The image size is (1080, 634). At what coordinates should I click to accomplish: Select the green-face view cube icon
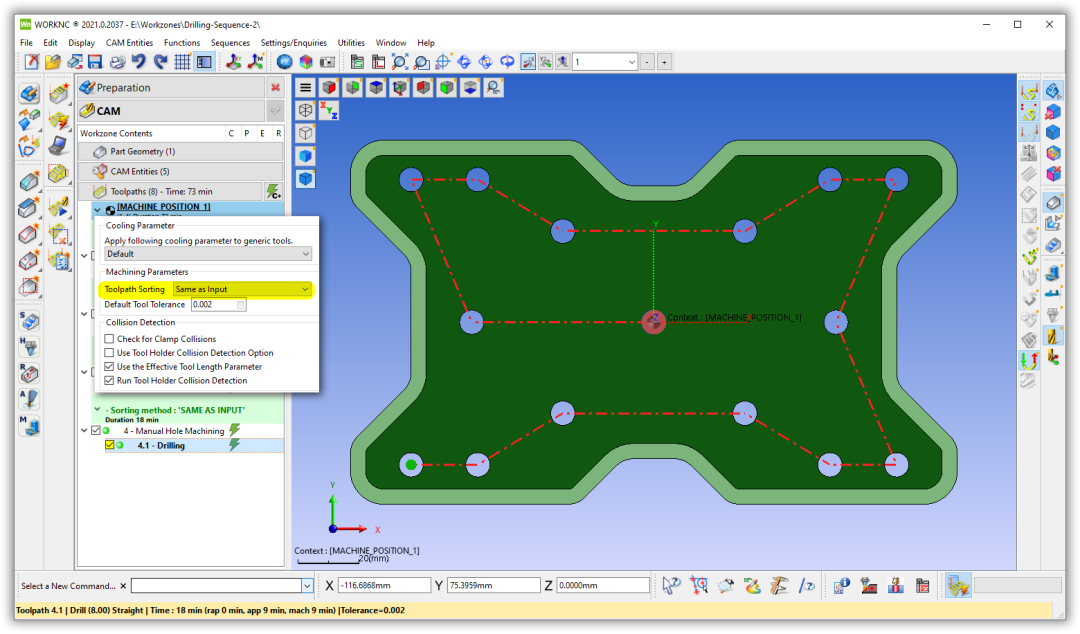pyautogui.click(x=353, y=88)
